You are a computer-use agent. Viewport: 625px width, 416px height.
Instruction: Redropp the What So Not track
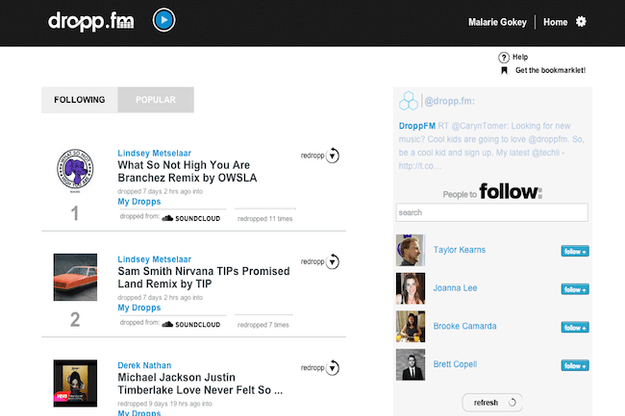click(320, 155)
